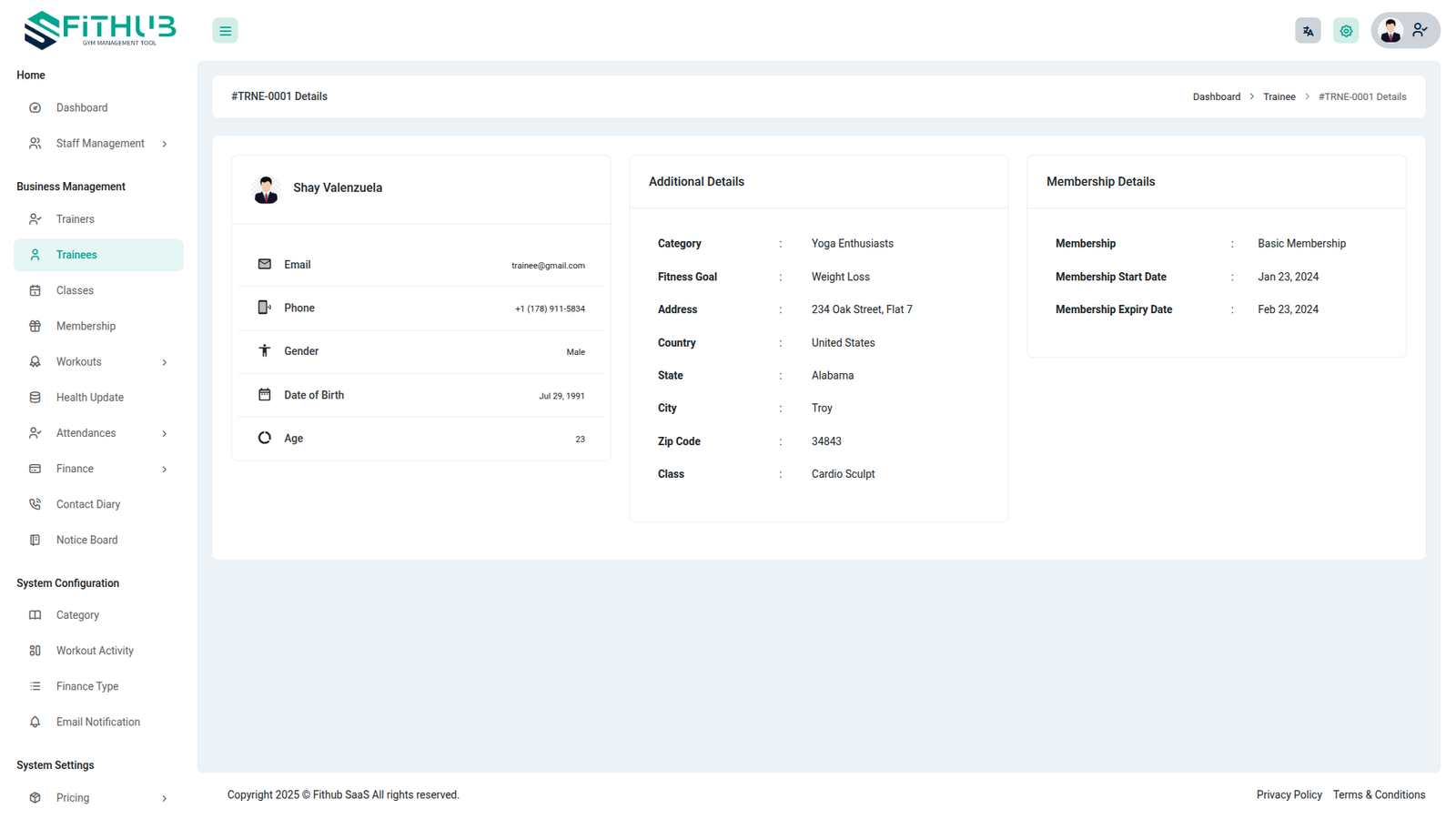This screenshot has height=819, width=1456.
Task: Click the Membership gift icon
Action: point(35,327)
